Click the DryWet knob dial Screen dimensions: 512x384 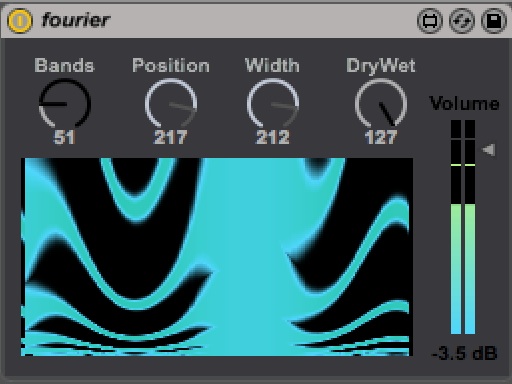[x=381, y=104]
